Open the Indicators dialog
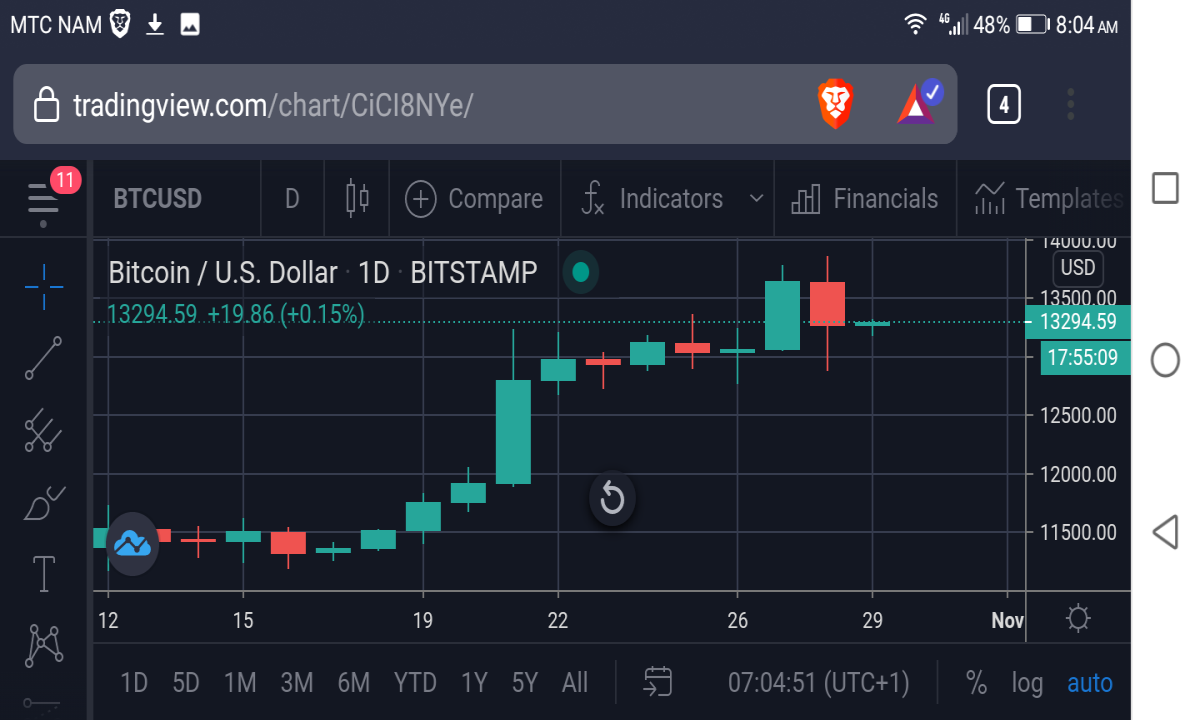The width and height of the screenshot is (1200, 720). (652, 199)
